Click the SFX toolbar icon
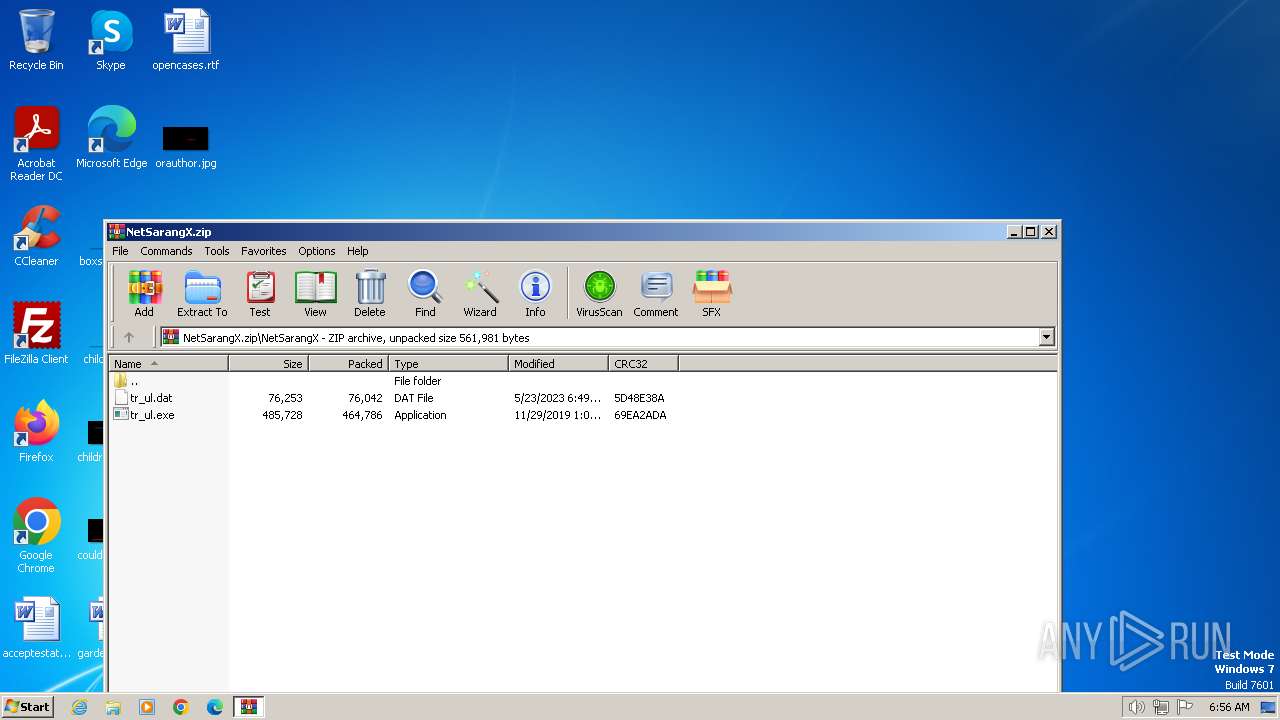This screenshot has height=720, width=1280. point(711,293)
